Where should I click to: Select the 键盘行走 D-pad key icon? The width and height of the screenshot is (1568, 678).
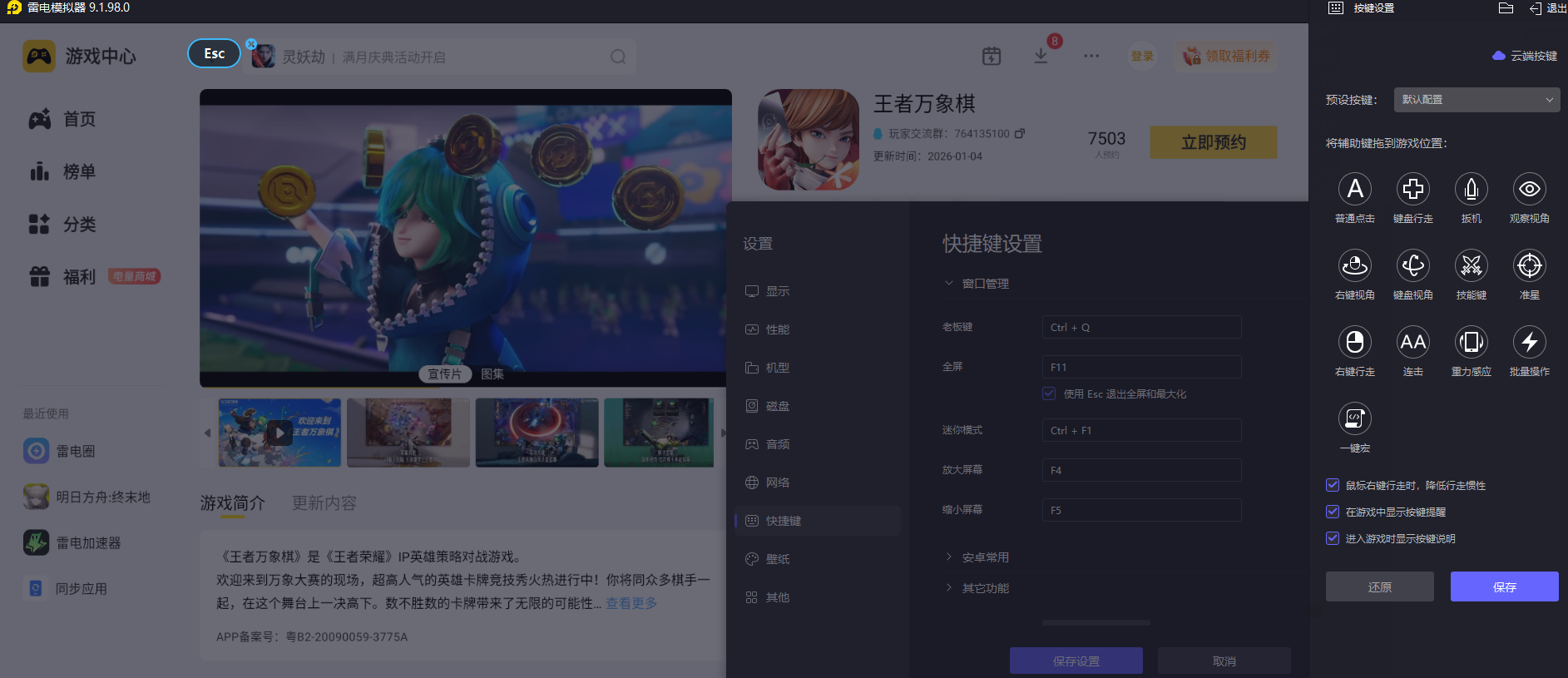(1412, 189)
